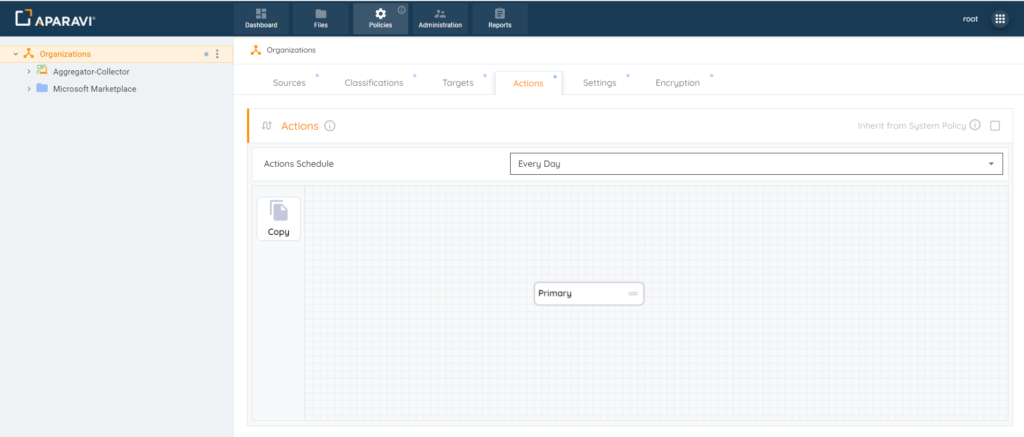Select the Copy action tile
The width and height of the screenshot is (1024, 437).
[x=279, y=219]
